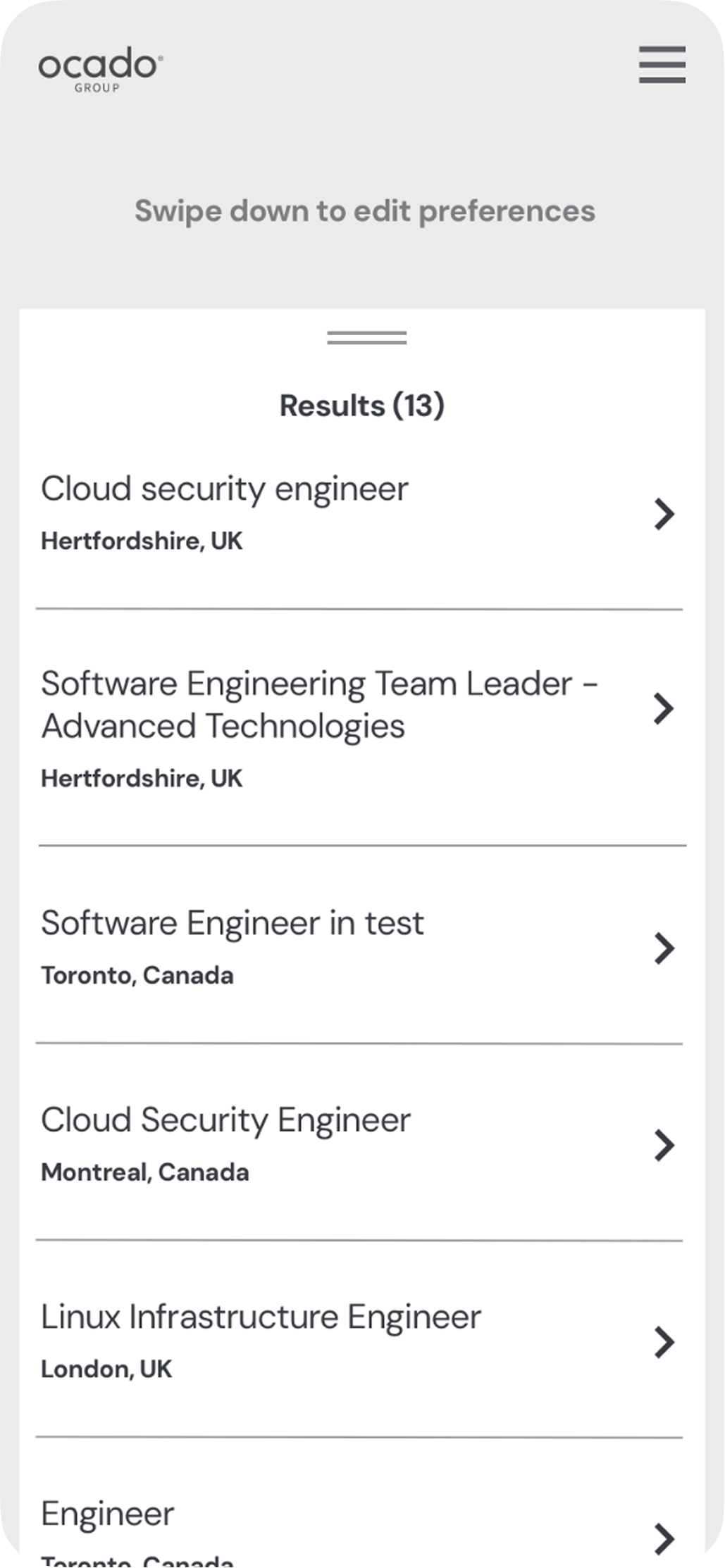Click the Toronto, Canada location under Software Engineer in test
The image size is (725, 1568).
pyautogui.click(x=137, y=975)
